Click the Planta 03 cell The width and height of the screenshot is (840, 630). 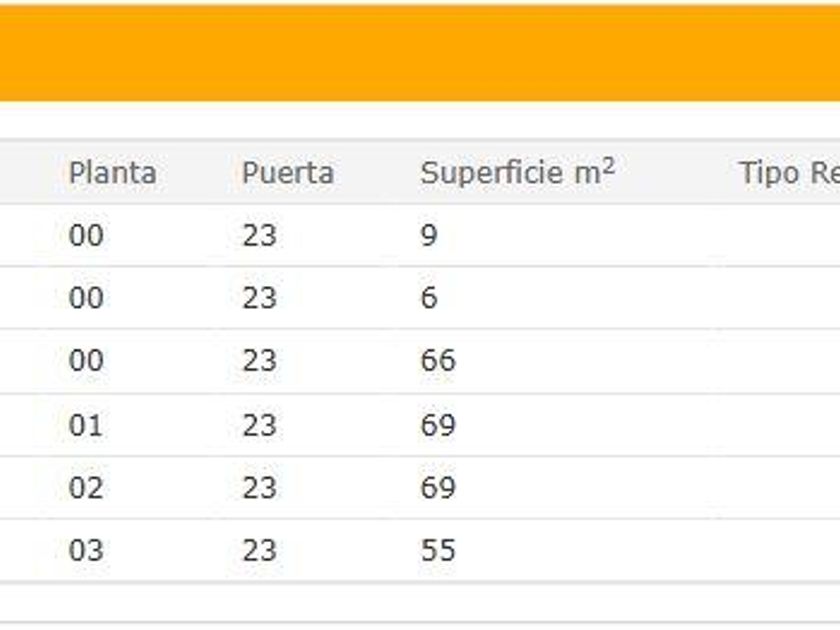[x=86, y=550]
